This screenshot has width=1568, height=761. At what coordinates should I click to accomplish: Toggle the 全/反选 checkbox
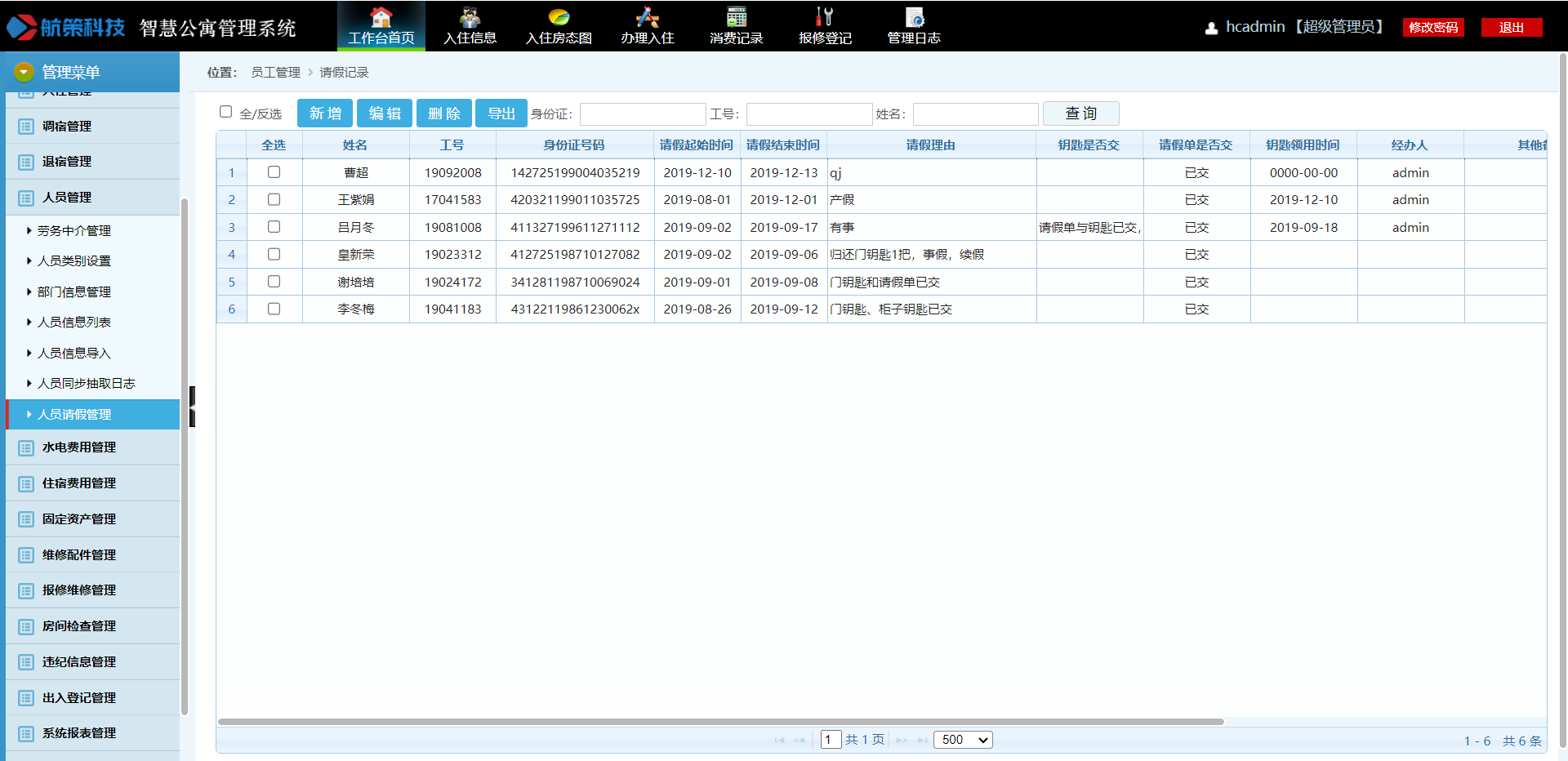(x=226, y=112)
